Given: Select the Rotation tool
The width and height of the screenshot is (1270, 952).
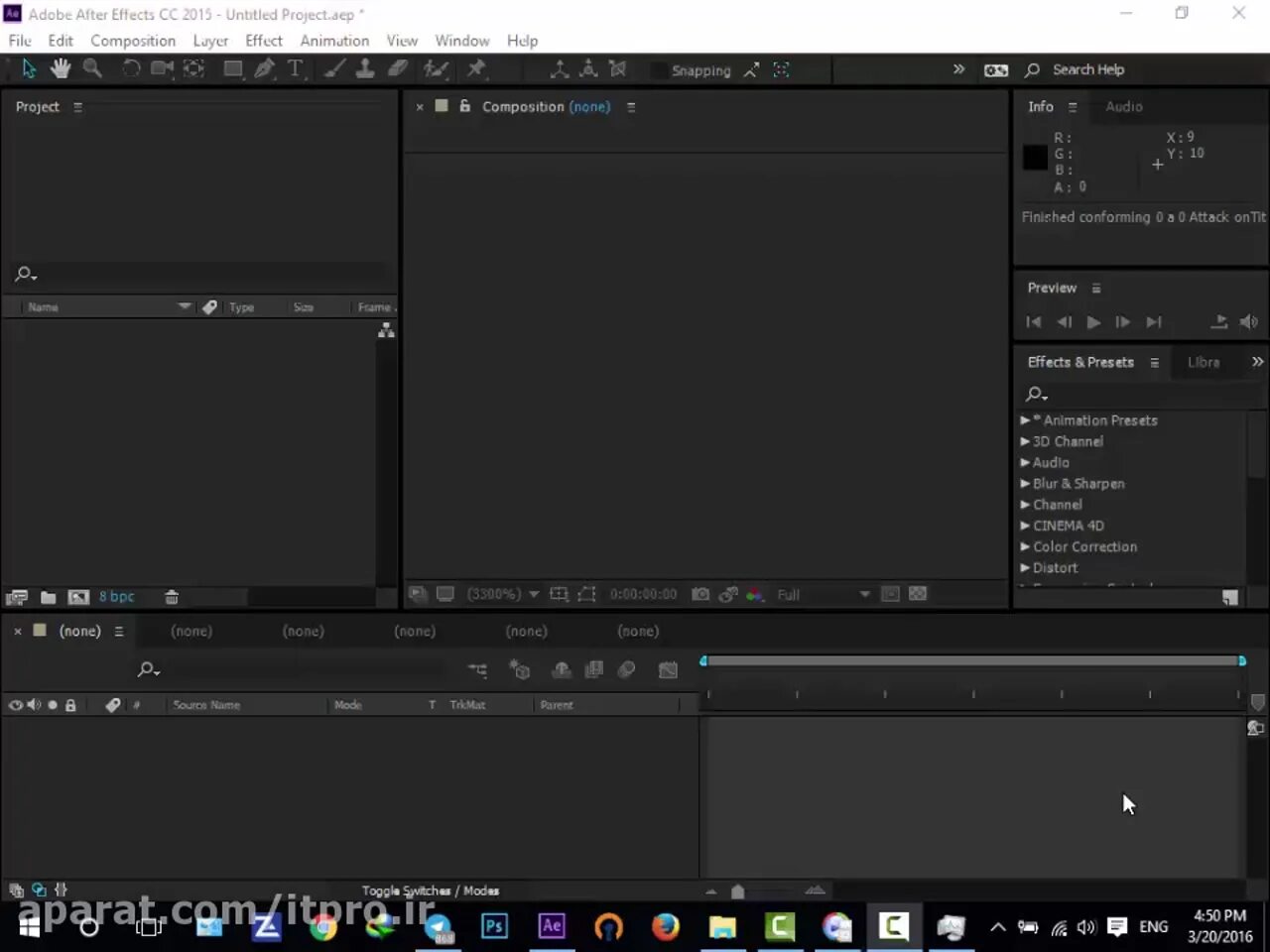Looking at the screenshot, I should [131, 68].
